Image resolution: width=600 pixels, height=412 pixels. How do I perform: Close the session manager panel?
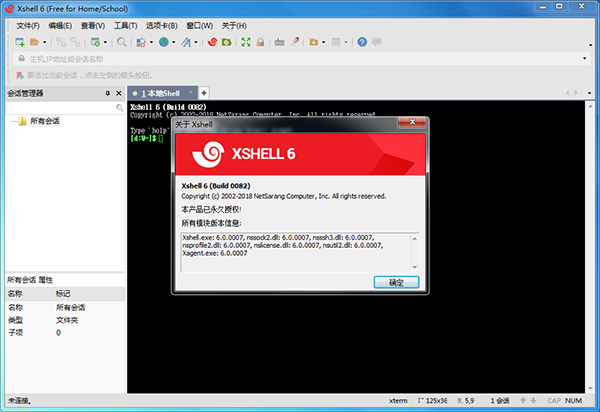coord(119,93)
